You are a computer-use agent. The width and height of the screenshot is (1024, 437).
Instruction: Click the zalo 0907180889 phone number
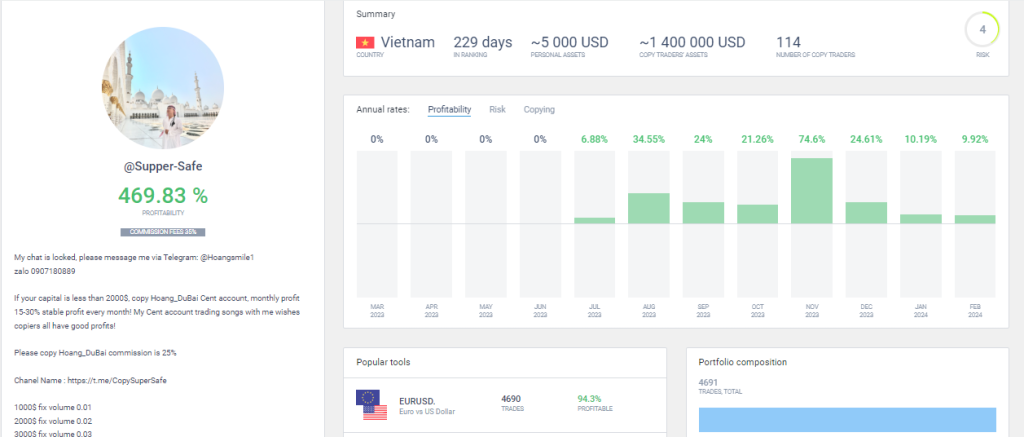point(46,270)
